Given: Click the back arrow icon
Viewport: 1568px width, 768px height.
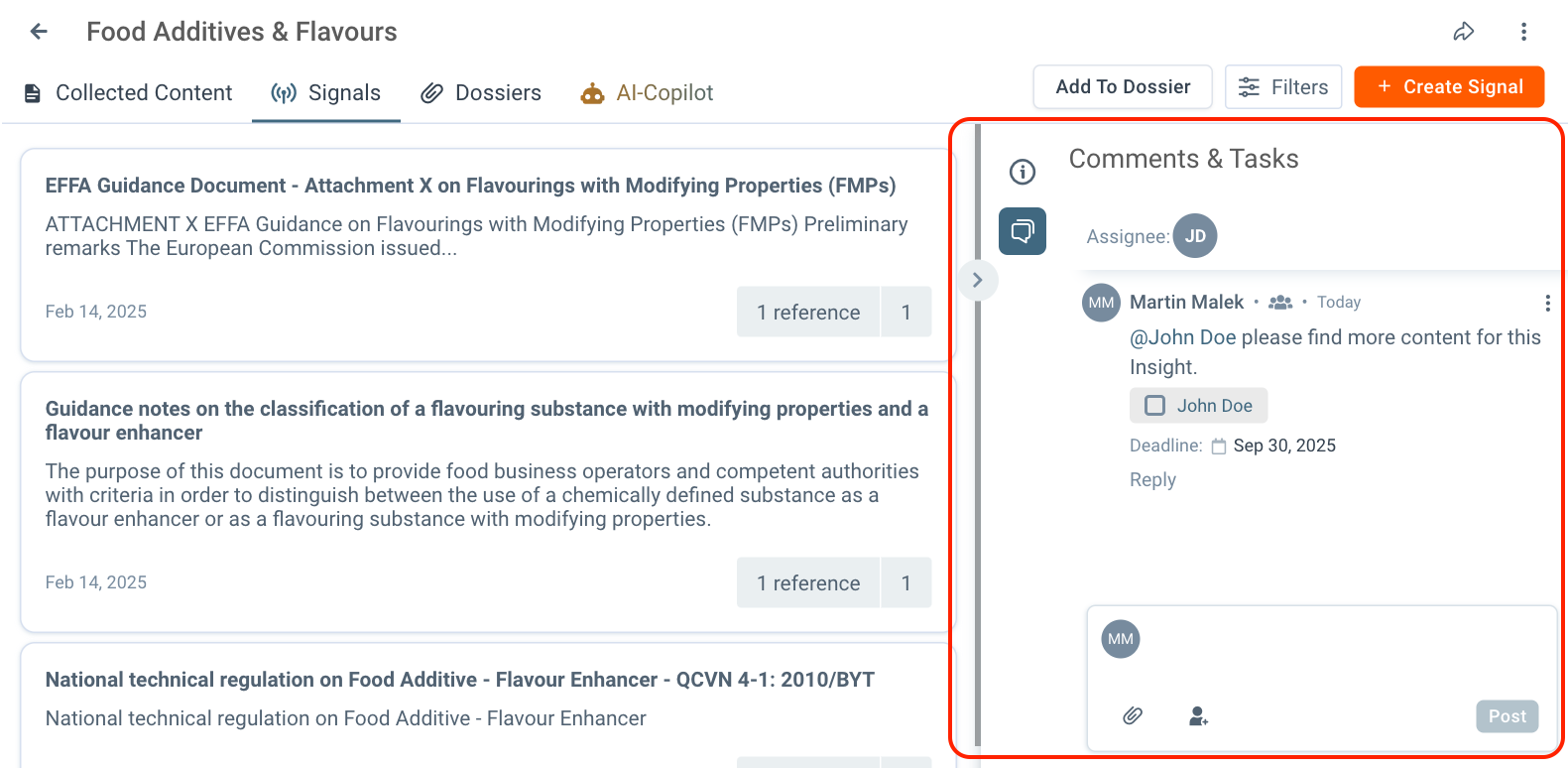Looking at the screenshot, I should click(39, 32).
